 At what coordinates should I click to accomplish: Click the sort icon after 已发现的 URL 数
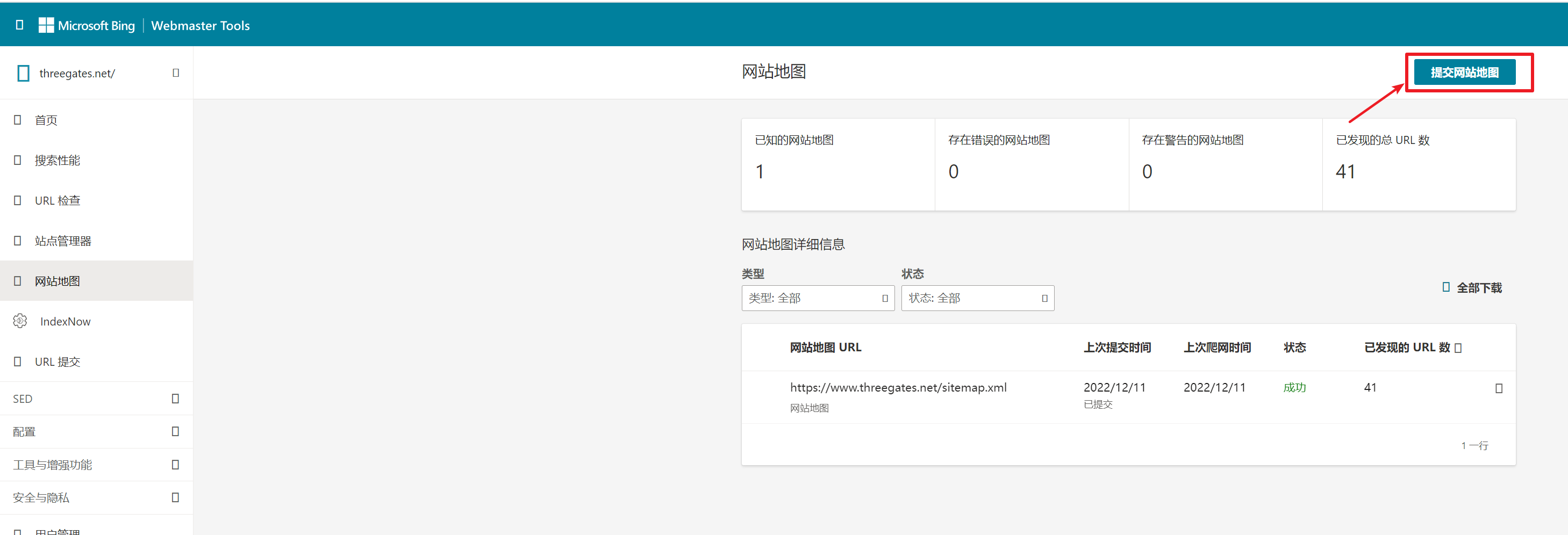1458,348
